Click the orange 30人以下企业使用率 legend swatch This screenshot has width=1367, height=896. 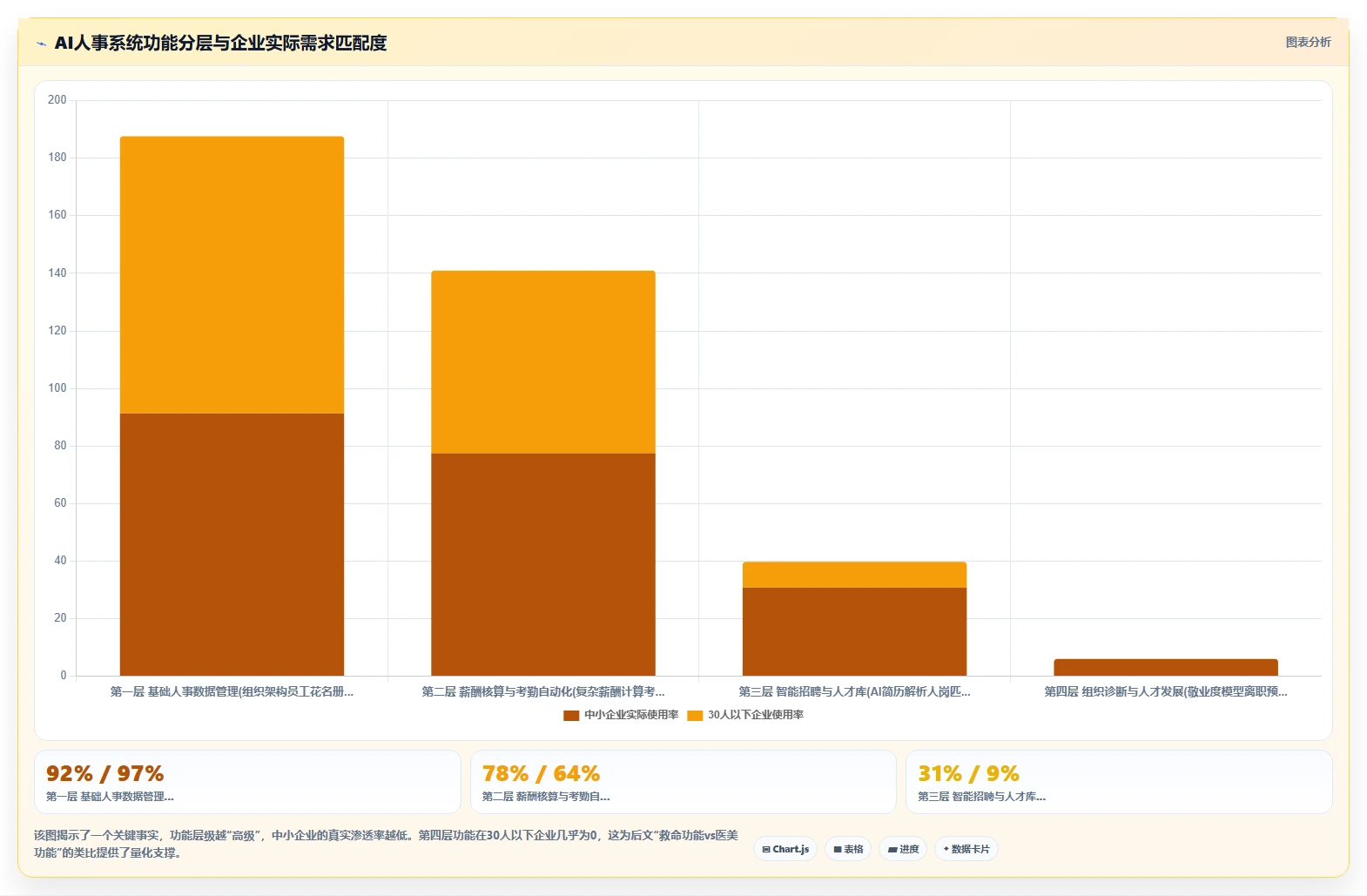pyautogui.click(x=695, y=716)
